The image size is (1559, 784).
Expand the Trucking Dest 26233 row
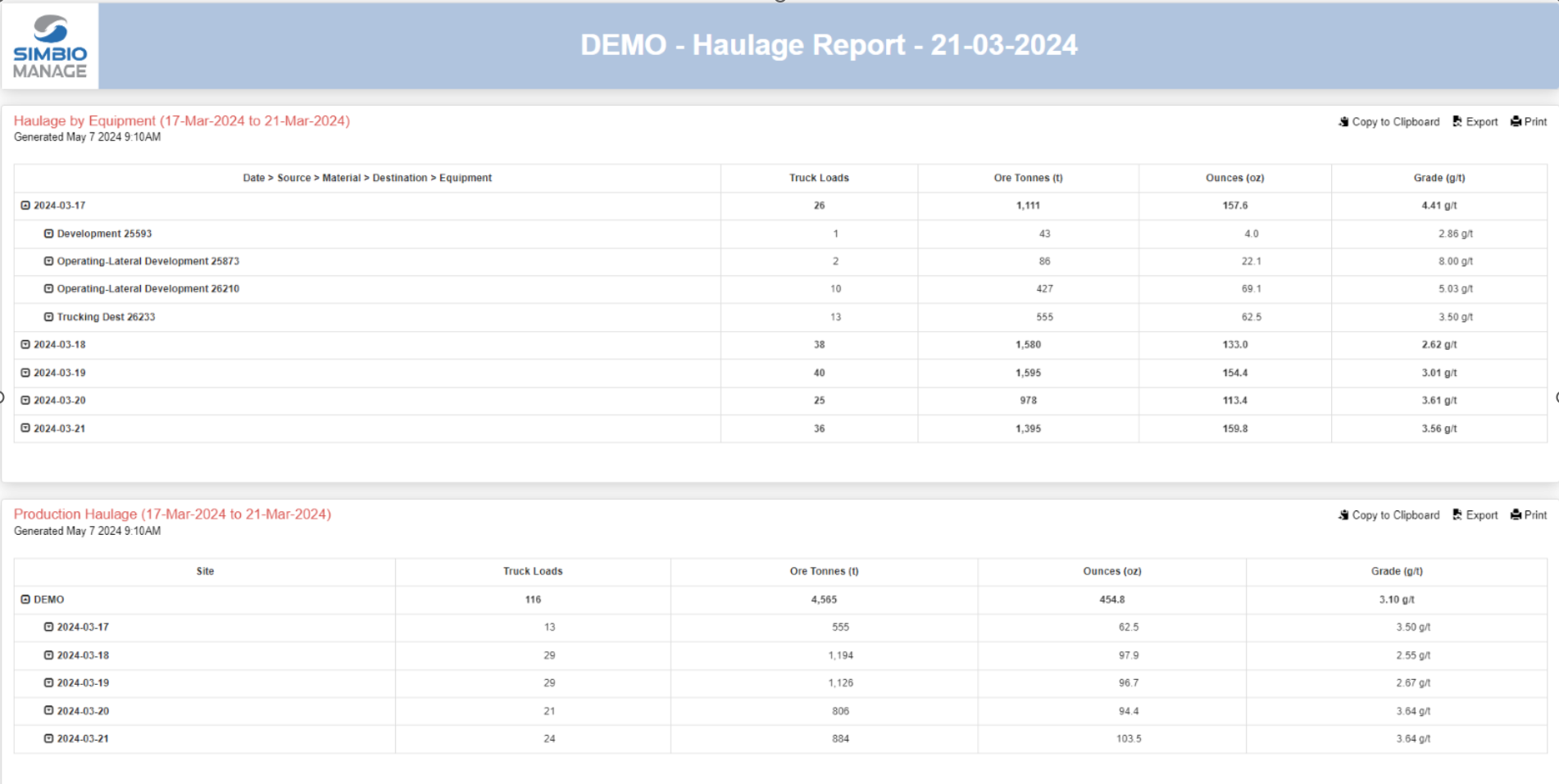click(48, 317)
